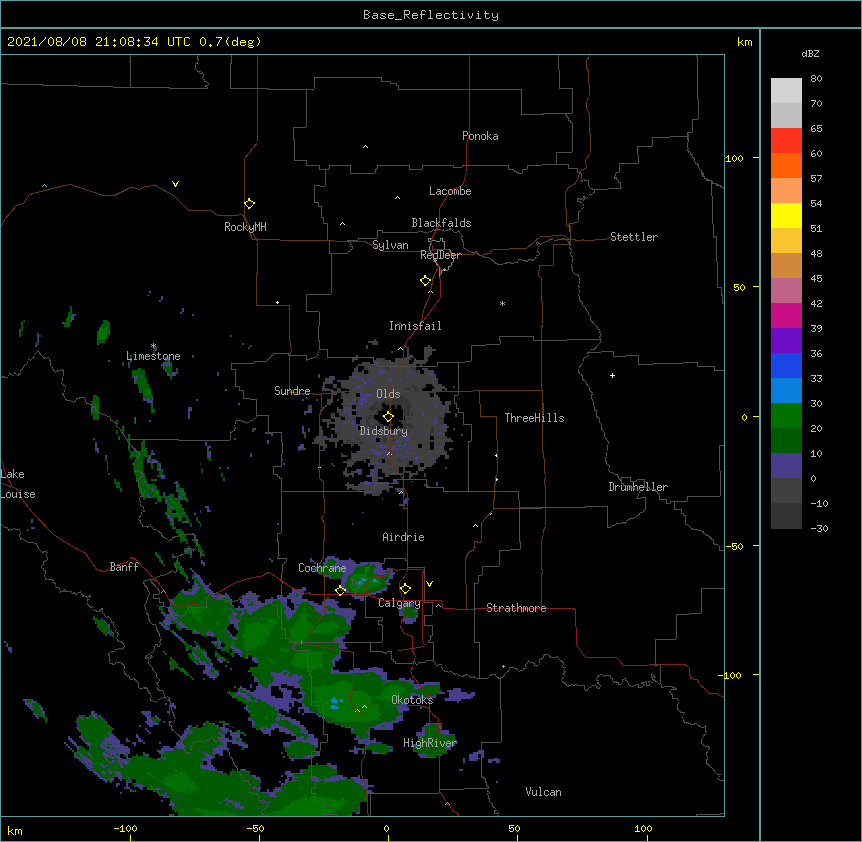
Task: Click the Ponoka city label
Action: 480,136
